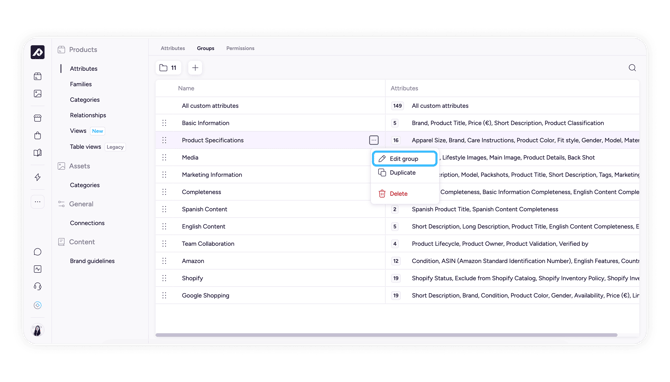
Task: Click the 16 count badge for Product Specifications
Action: 396,140
